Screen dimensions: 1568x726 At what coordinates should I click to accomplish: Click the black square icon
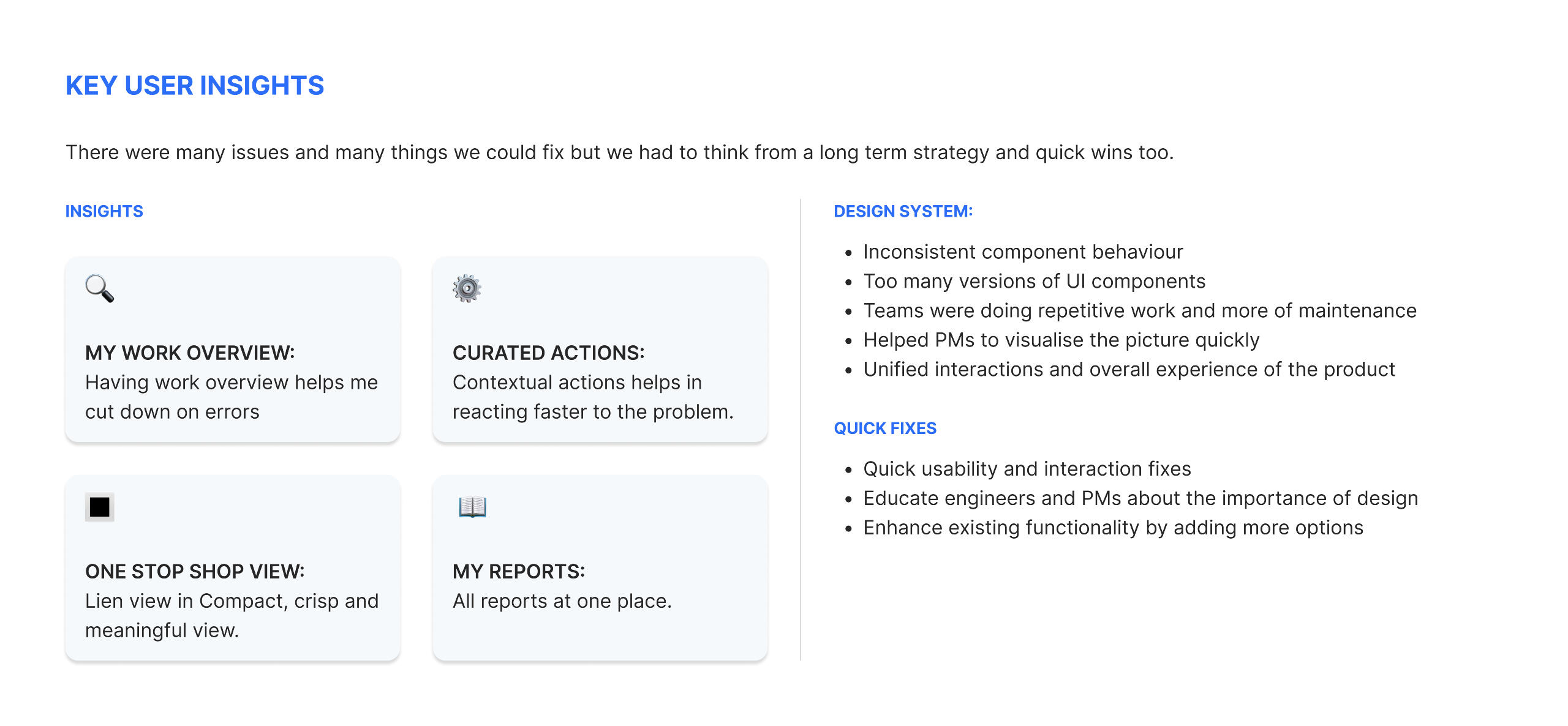[99, 507]
